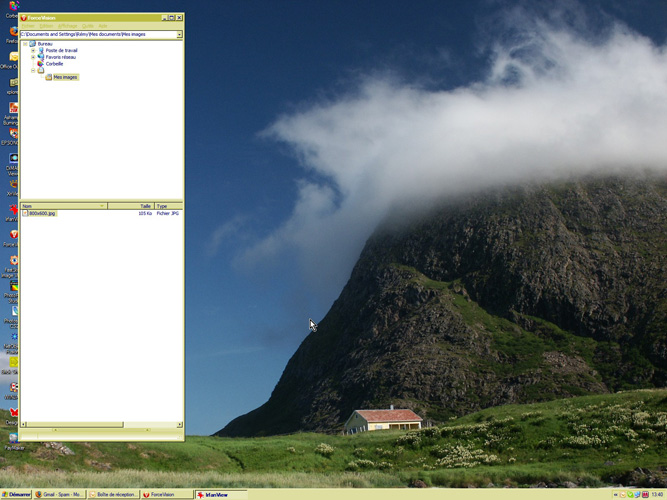Click the ForceVision title bar icon
The image size is (667, 500).
tap(23, 17)
